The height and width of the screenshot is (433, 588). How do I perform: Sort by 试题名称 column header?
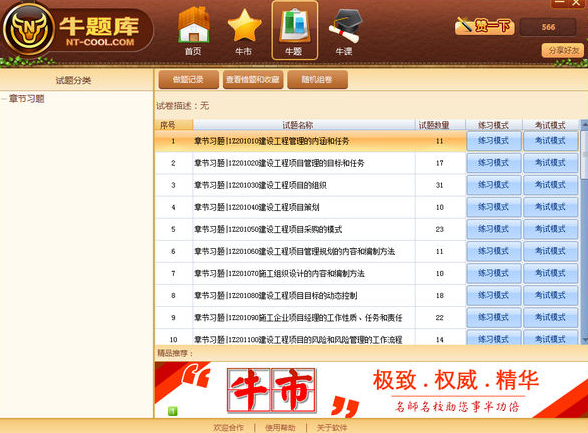[304, 125]
